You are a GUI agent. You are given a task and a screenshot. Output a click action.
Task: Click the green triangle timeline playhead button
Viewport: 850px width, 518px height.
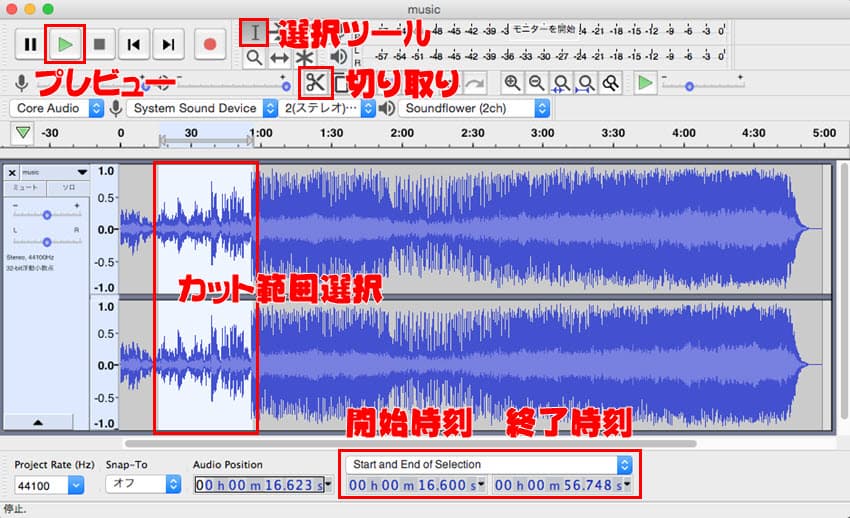pyautogui.click(x=23, y=133)
